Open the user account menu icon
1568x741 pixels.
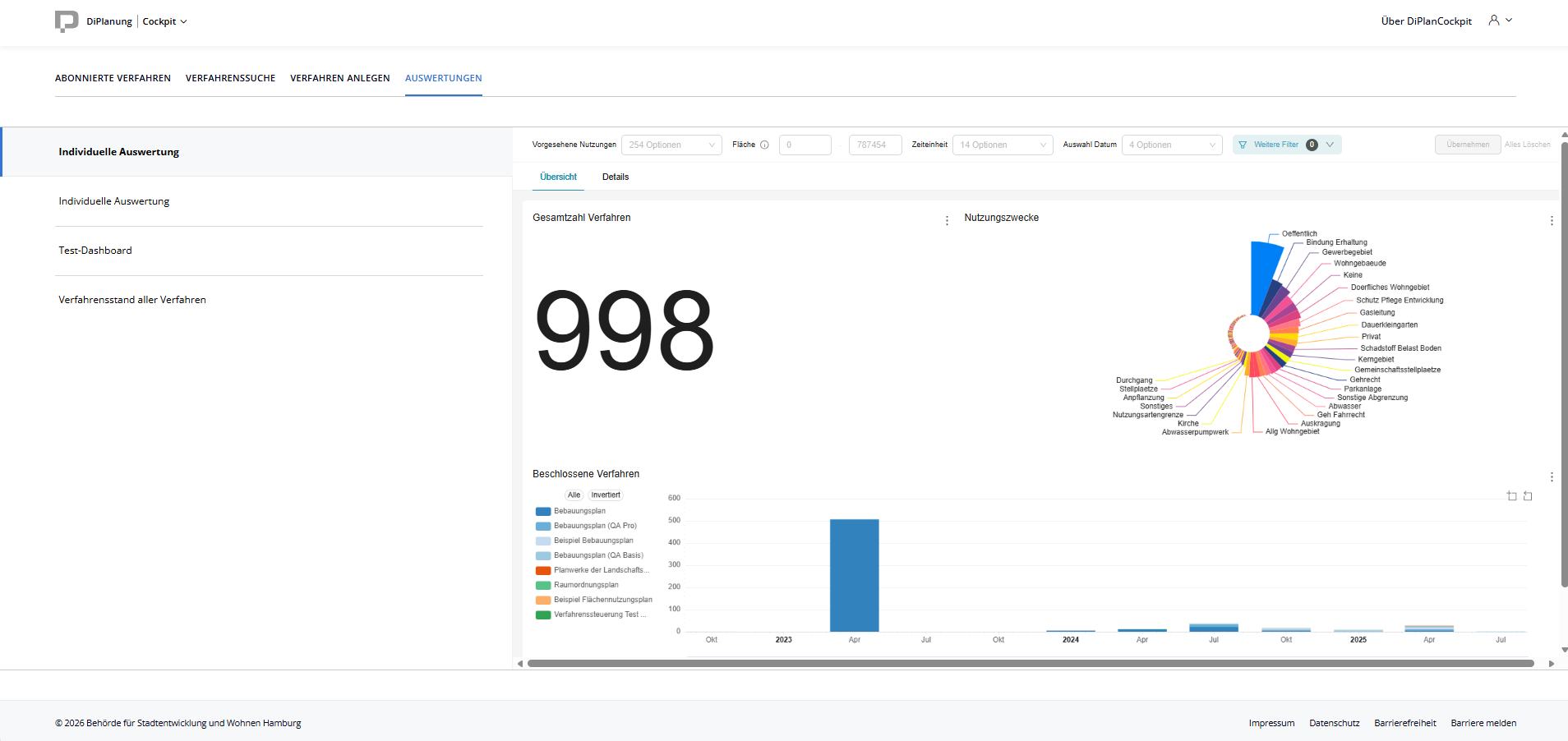pyautogui.click(x=1494, y=21)
